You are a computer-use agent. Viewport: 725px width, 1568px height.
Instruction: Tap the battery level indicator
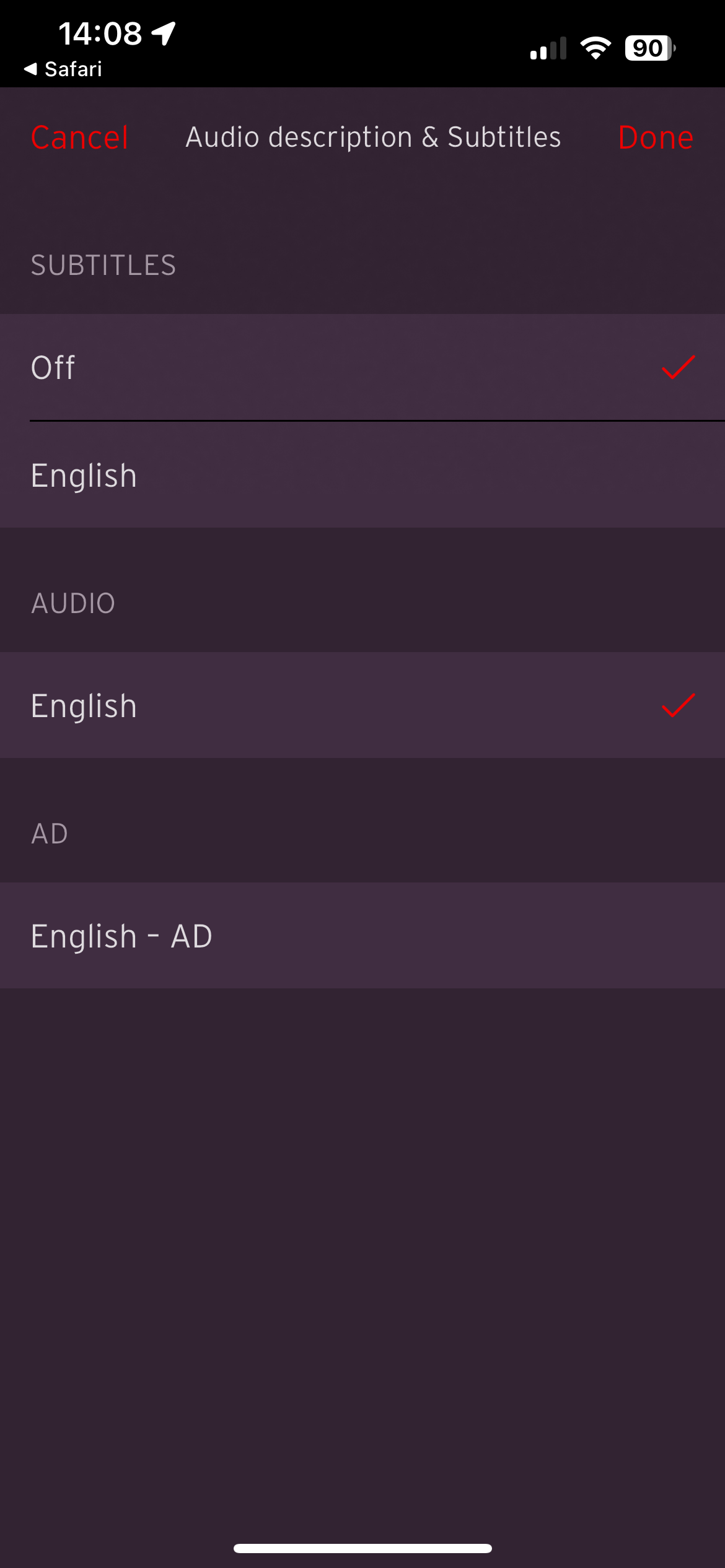650,48
